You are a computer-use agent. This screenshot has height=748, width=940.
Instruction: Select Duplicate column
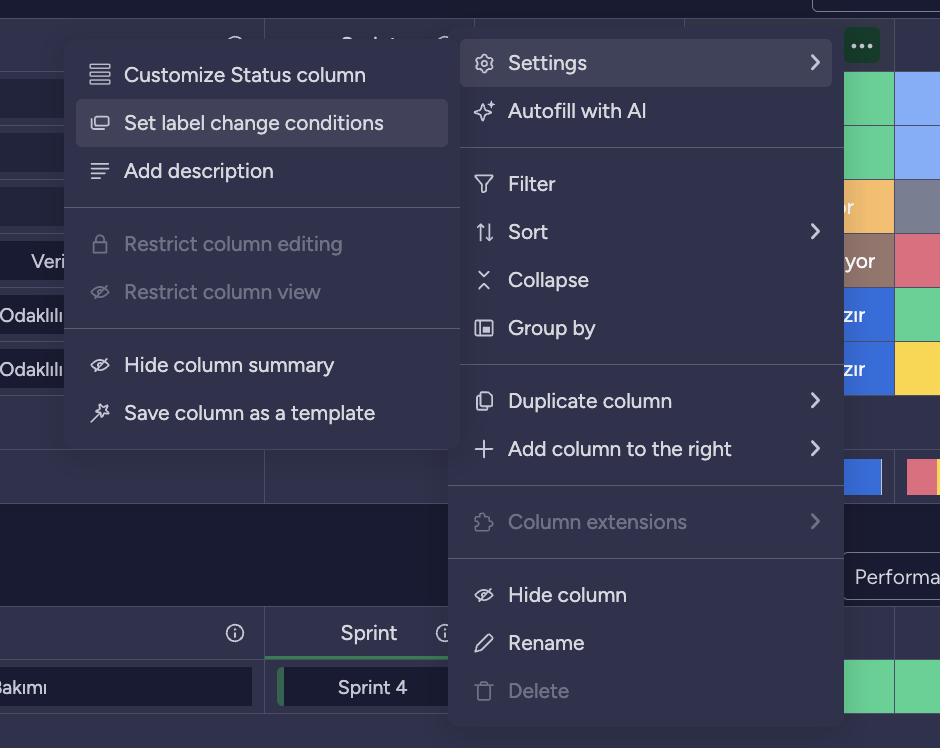point(646,401)
